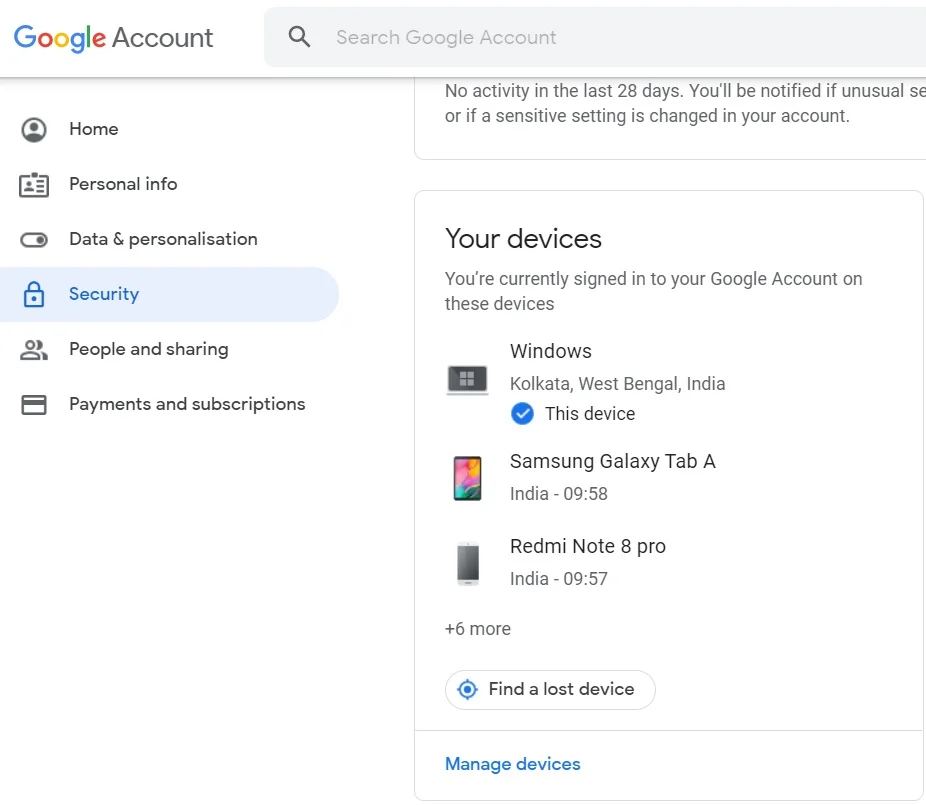926x805 pixels.
Task: Click the Personal info ID card icon
Action: 34,184
